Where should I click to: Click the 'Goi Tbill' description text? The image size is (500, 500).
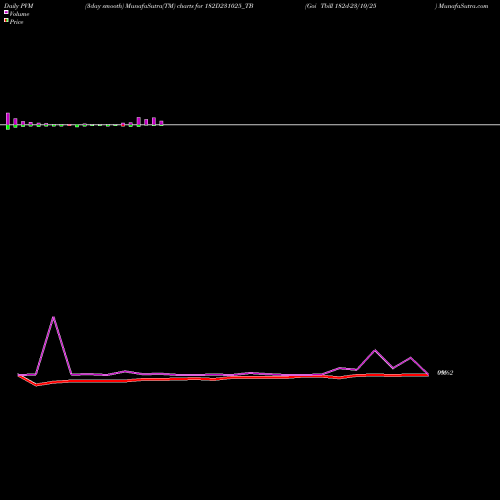tap(341, 6)
